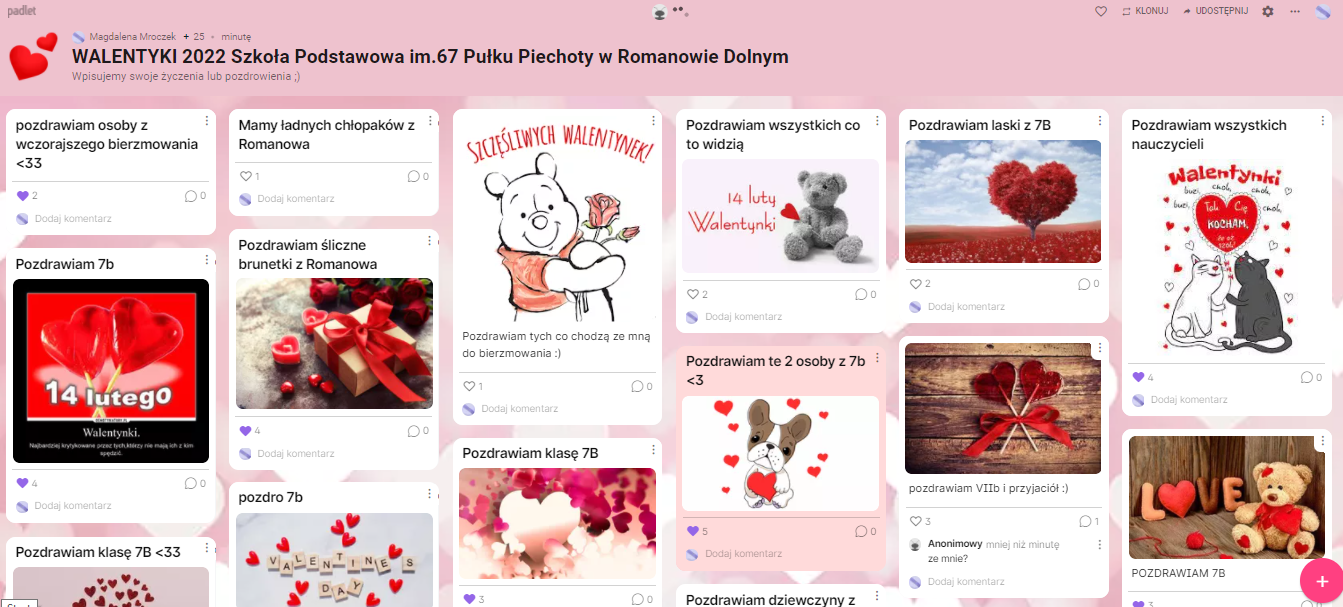Toggle like on 'Pozdrawiam laski z 7B' post
The image size is (1343, 607).
click(915, 284)
